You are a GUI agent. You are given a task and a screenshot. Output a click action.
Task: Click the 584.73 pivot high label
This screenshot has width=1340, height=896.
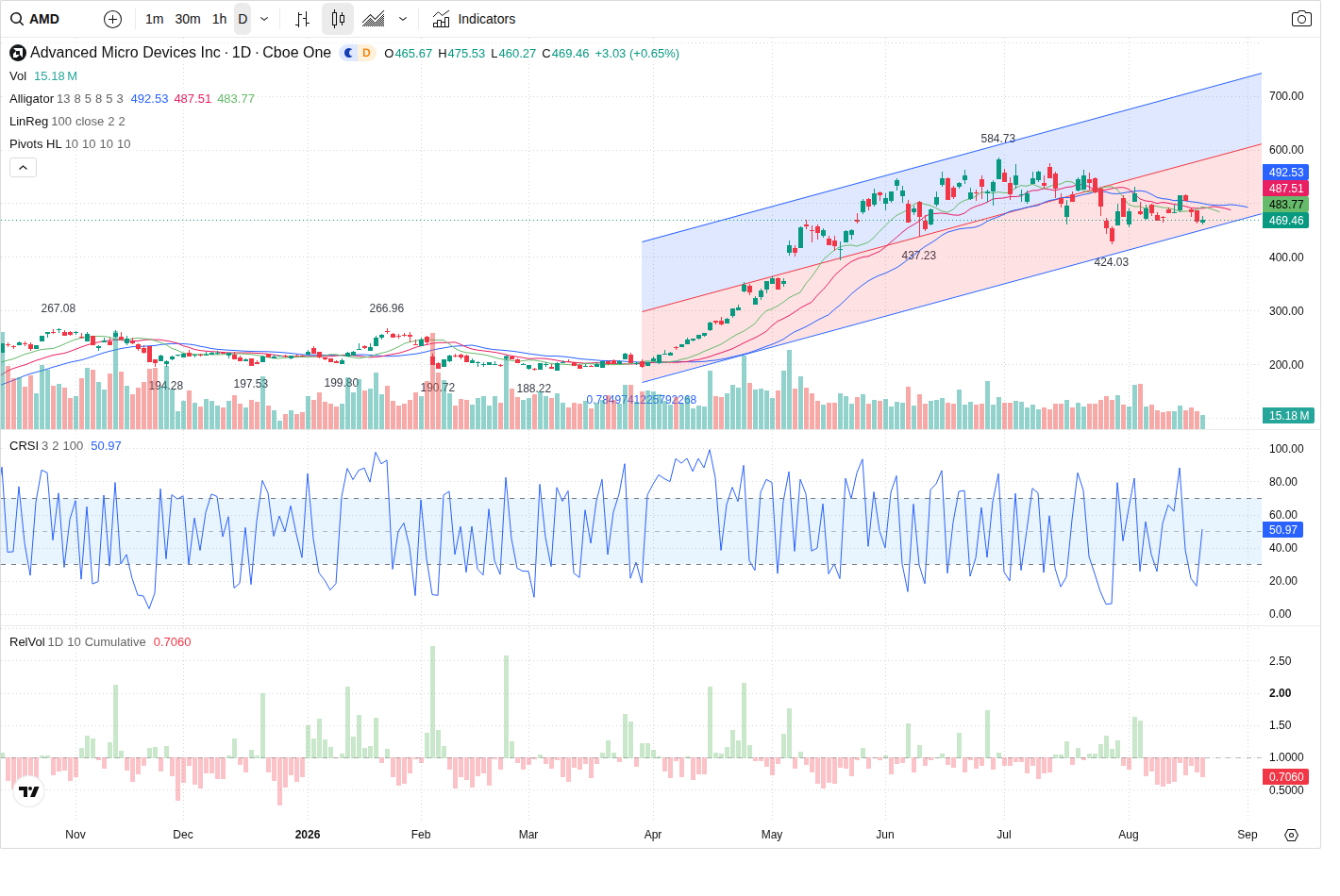click(998, 139)
